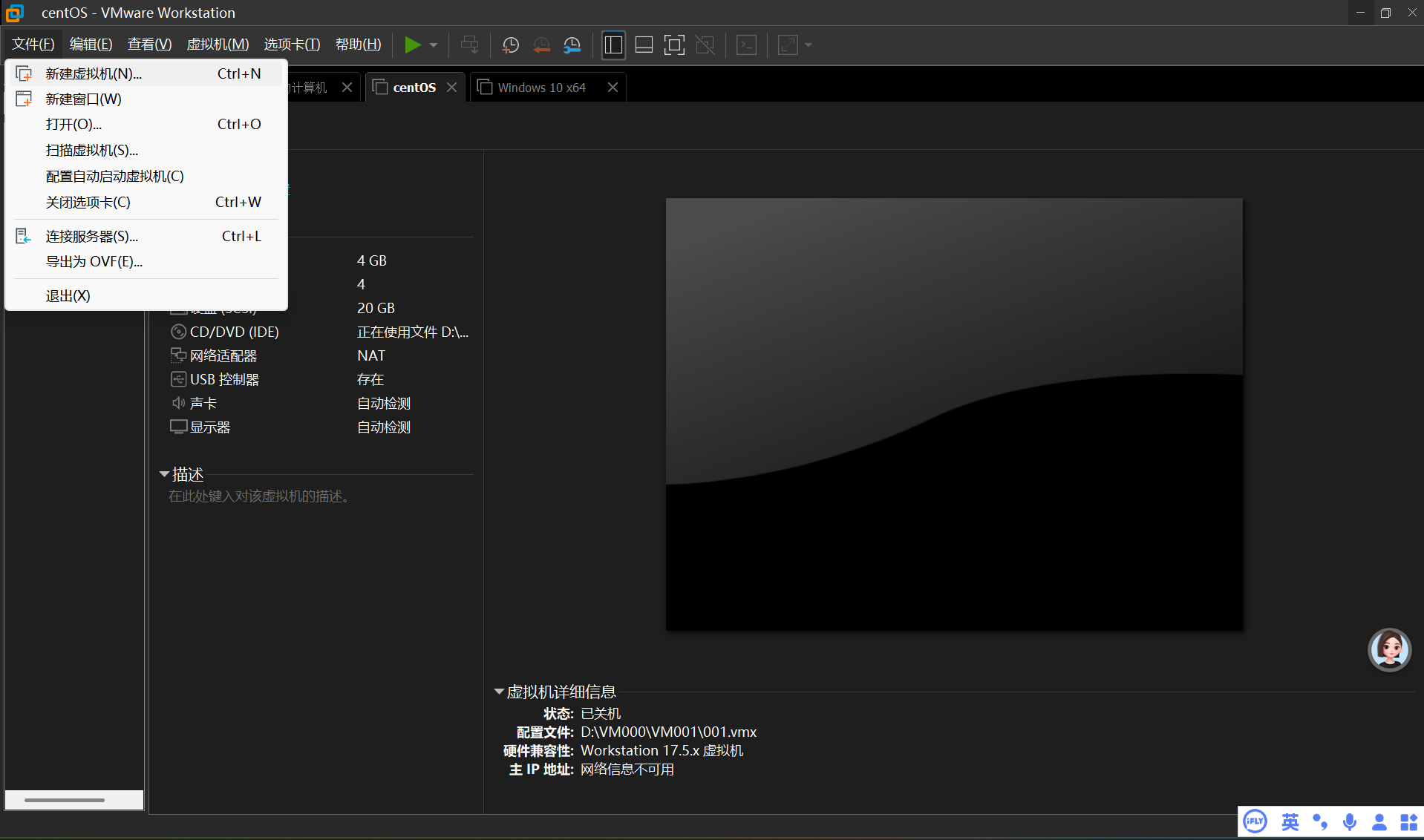This screenshot has height=840, width=1424.
Task: Click the 网络信息不可用 IP address text
Action: click(x=627, y=769)
